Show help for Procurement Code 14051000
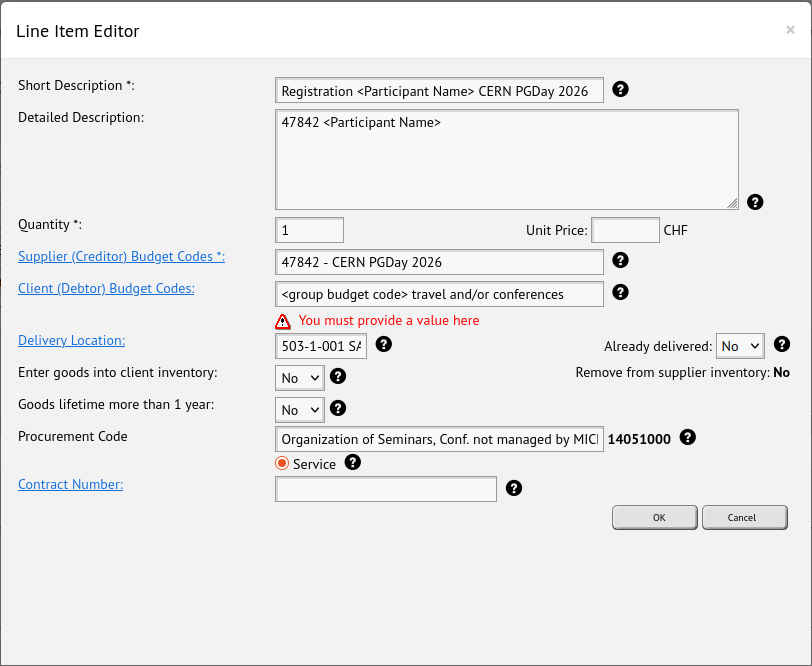This screenshot has height=666, width=812. click(x=687, y=438)
